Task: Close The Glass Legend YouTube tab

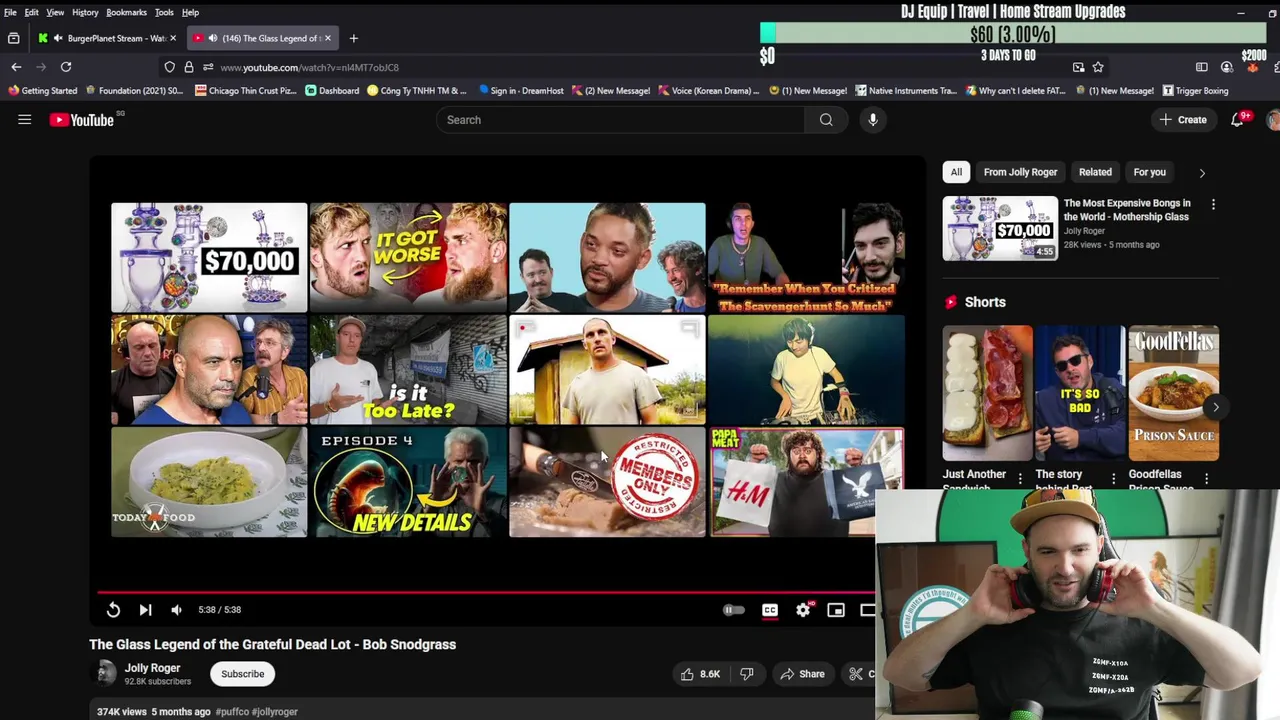Action: (327, 38)
